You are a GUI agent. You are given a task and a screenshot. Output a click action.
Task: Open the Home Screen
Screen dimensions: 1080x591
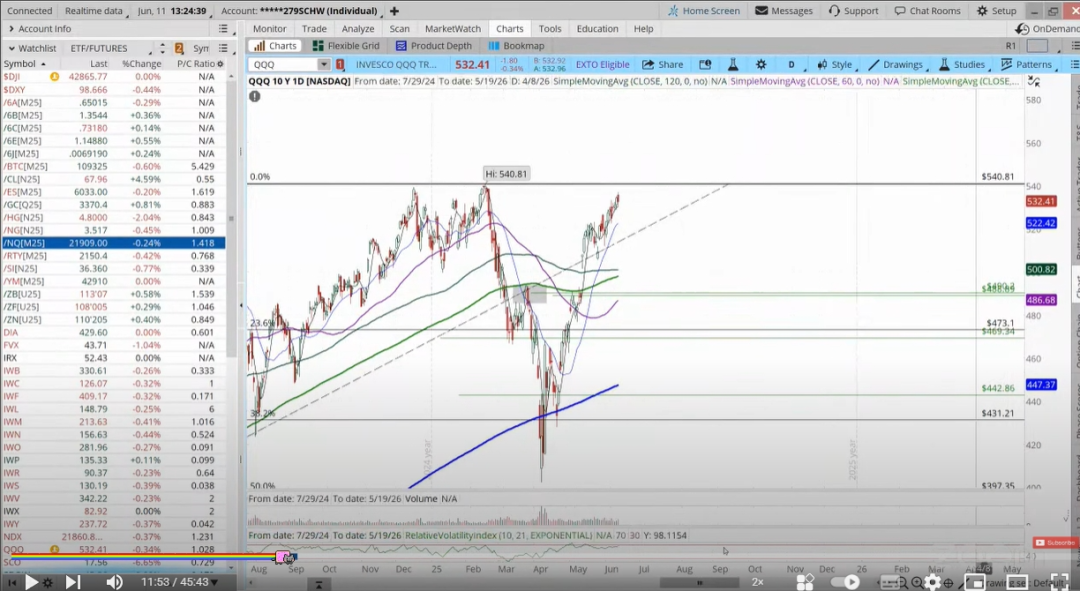pyautogui.click(x=703, y=11)
